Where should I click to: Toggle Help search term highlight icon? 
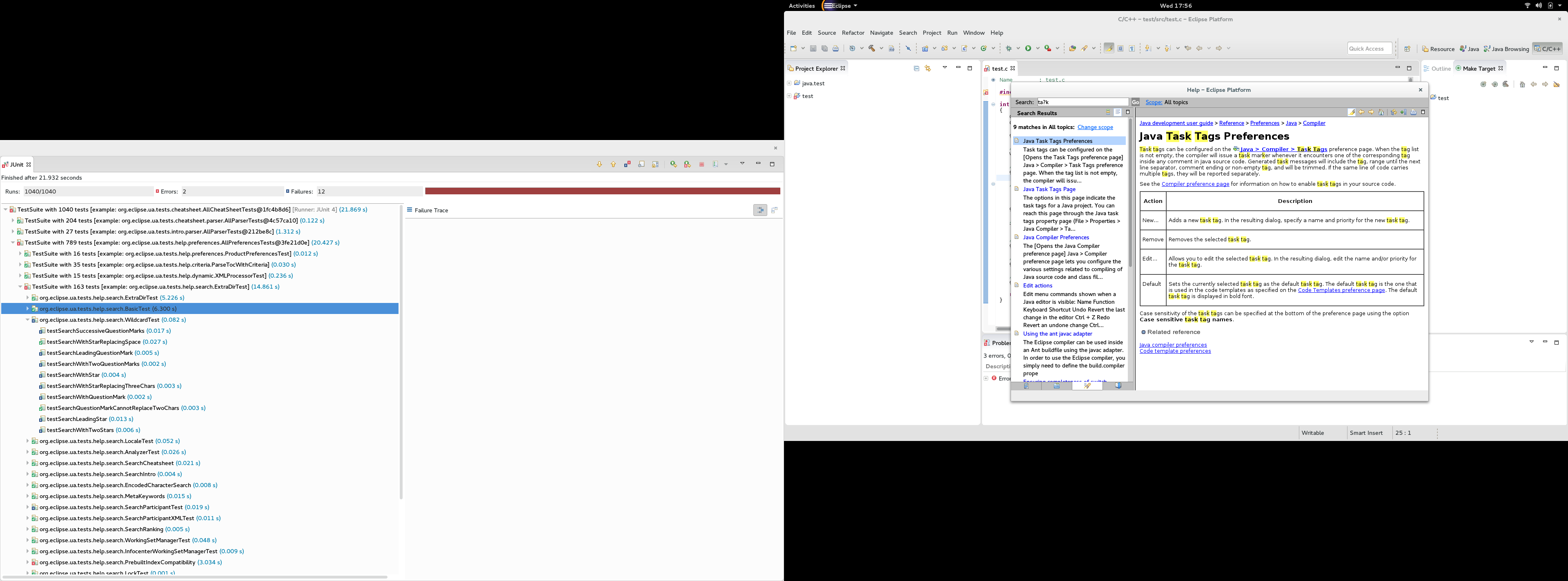tap(1351, 113)
